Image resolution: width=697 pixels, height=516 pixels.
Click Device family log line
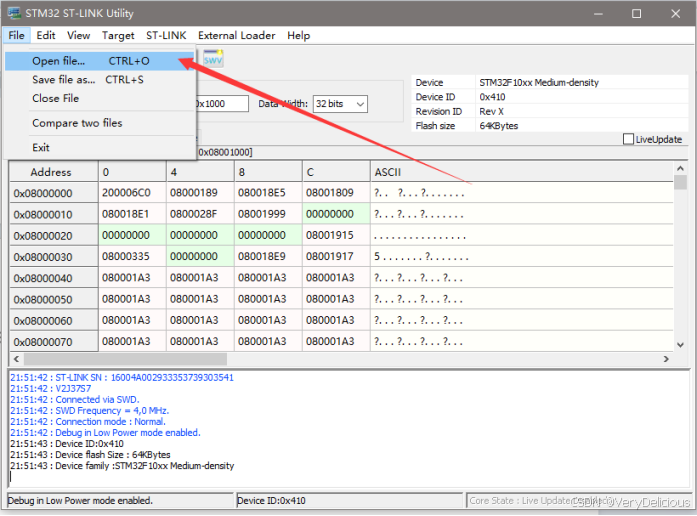click(122, 466)
